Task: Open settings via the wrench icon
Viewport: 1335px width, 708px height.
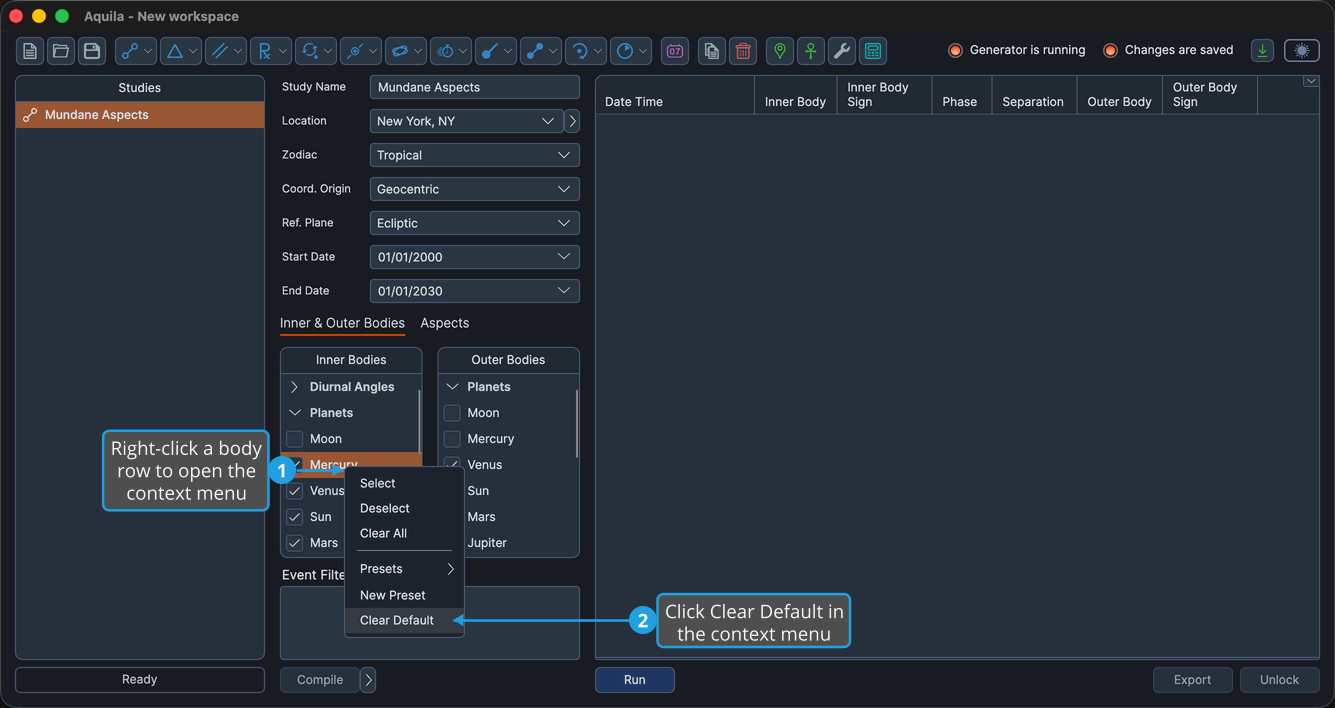Action: click(842, 51)
